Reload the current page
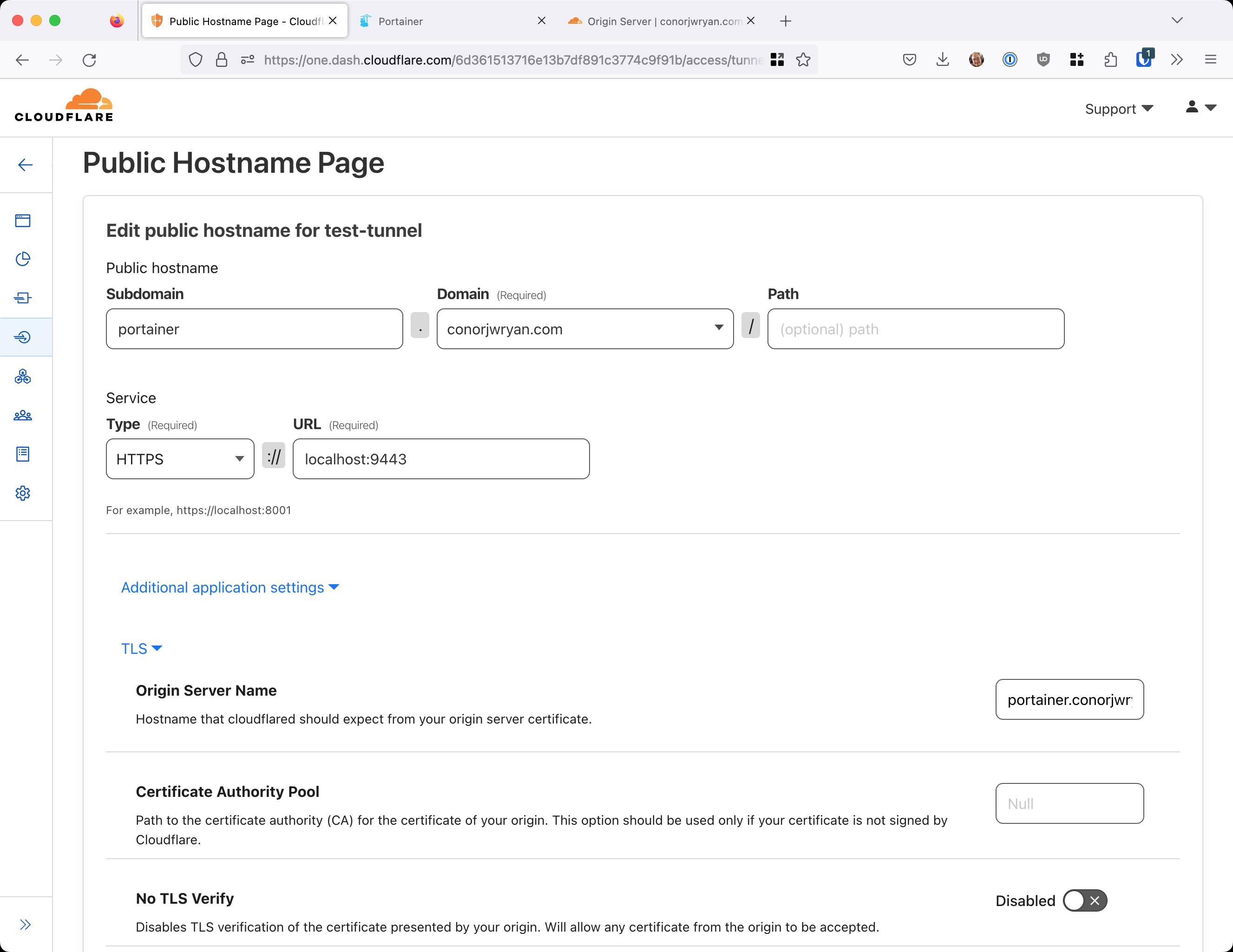This screenshot has height=952, width=1233. pyautogui.click(x=89, y=60)
